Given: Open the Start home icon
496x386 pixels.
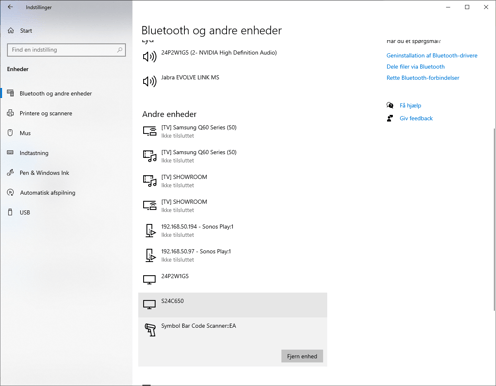Looking at the screenshot, I should point(11,31).
